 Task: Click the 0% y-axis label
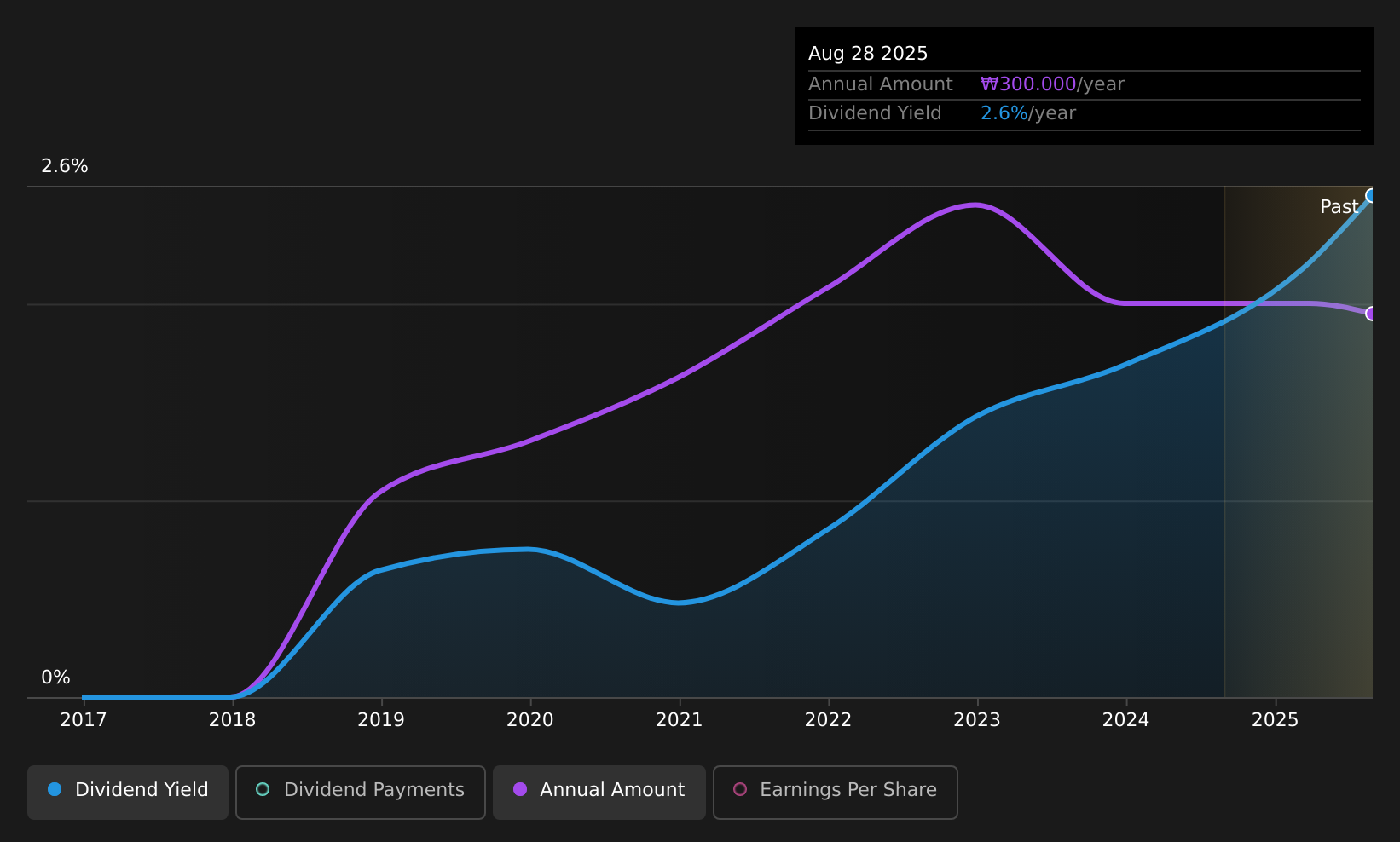(56, 678)
